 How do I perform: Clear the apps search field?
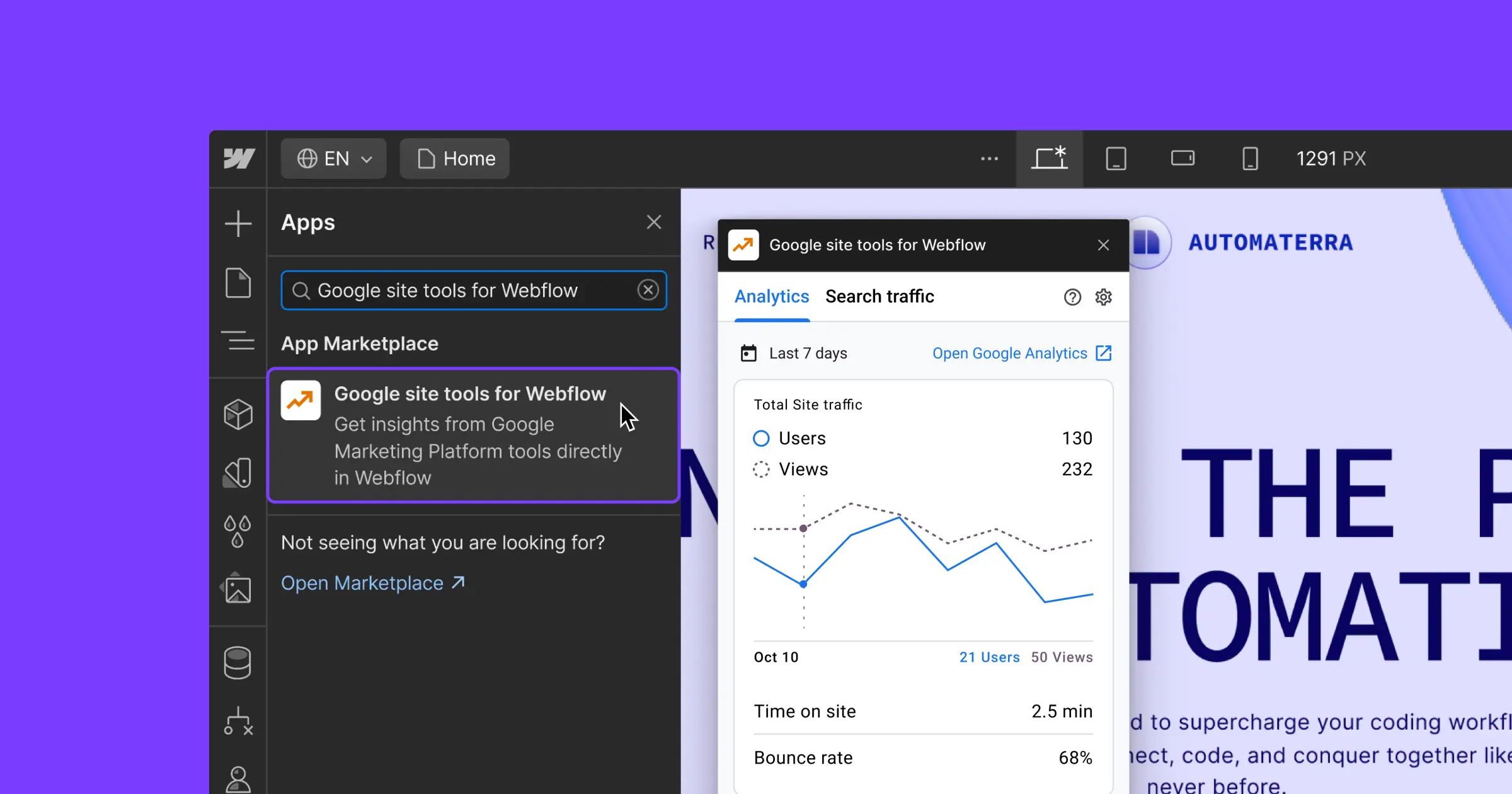pyautogui.click(x=648, y=290)
